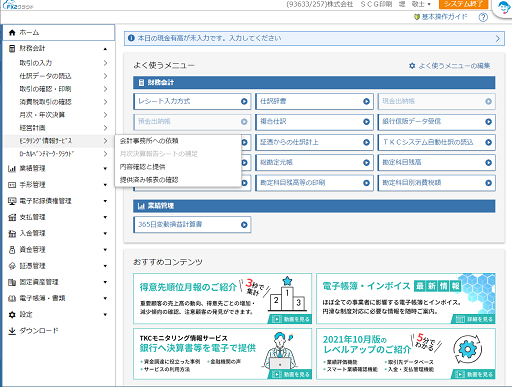Expand the 電子帳簿・書類 section arrow
The width and height of the screenshot is (512, 387).
[105, 298]
